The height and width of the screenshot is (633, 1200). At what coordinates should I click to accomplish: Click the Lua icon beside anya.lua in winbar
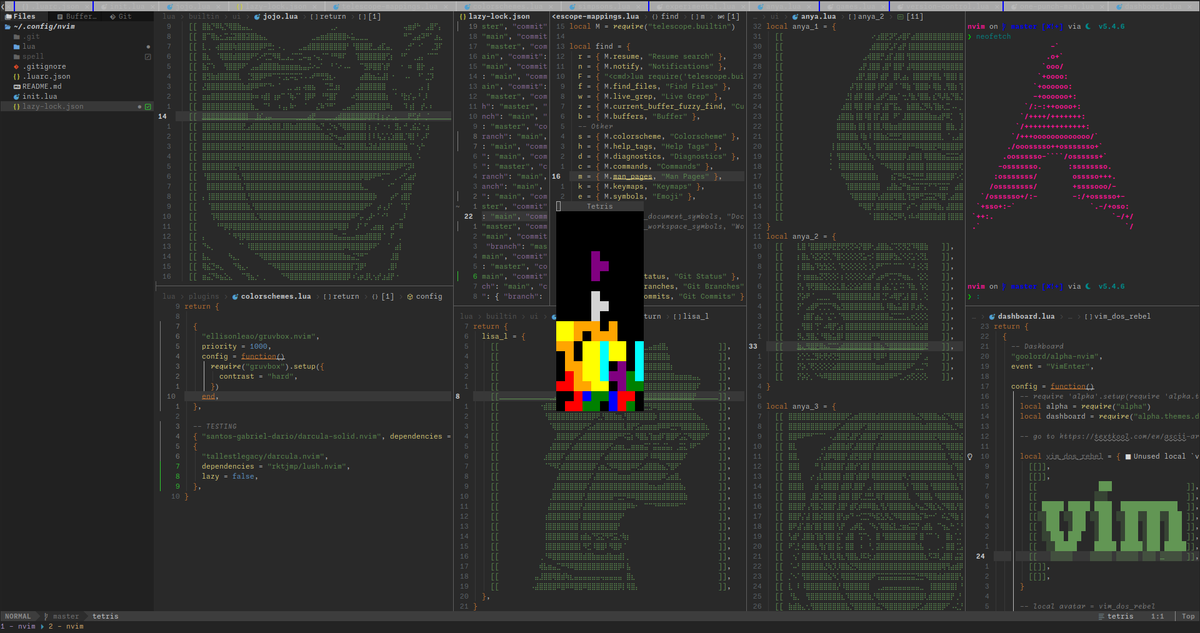[794, 17]
